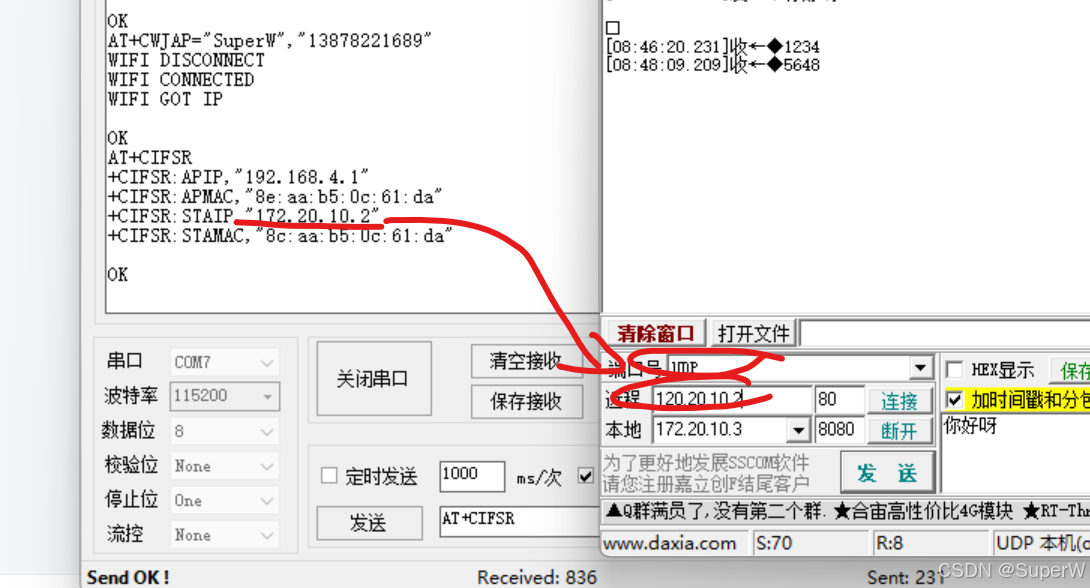Click the scrolling ad text about 4G模块
1090x588 pixels.
[x=845, y=512]
